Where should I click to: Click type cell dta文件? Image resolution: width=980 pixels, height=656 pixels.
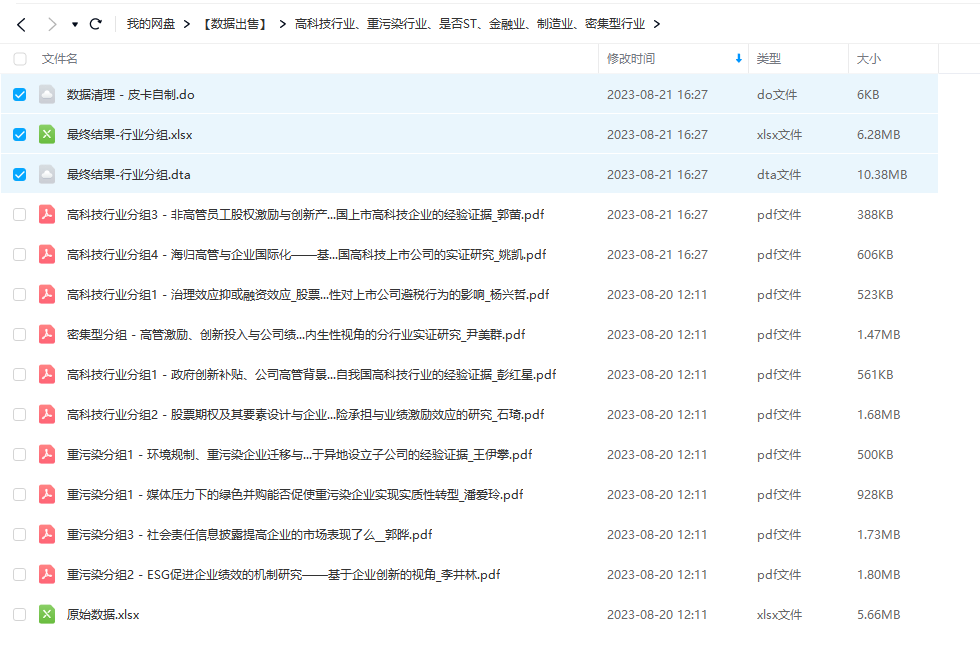(x=779, y=174)
